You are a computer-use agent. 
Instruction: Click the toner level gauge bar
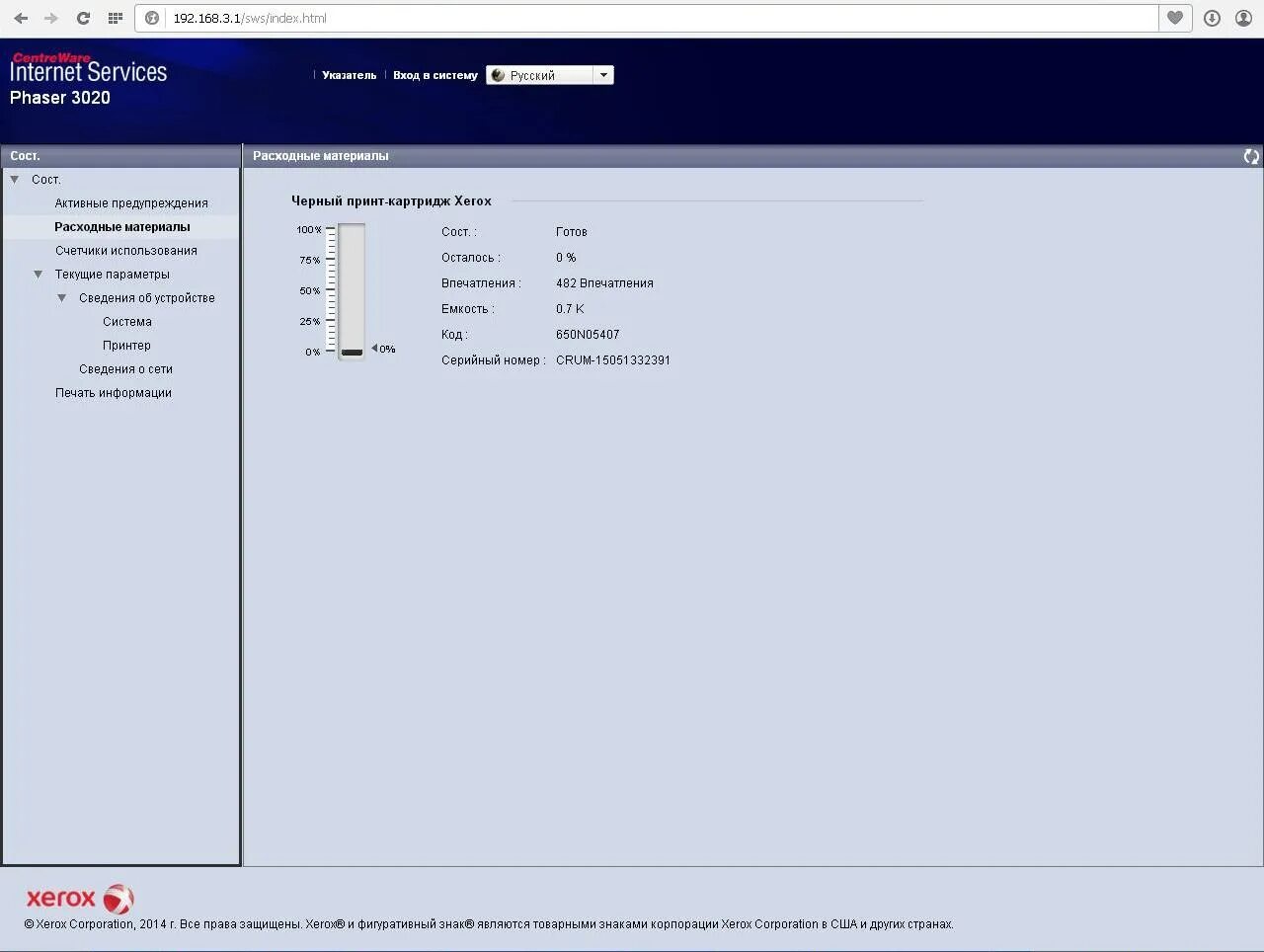pyautogui.click(x=352, y=291)
